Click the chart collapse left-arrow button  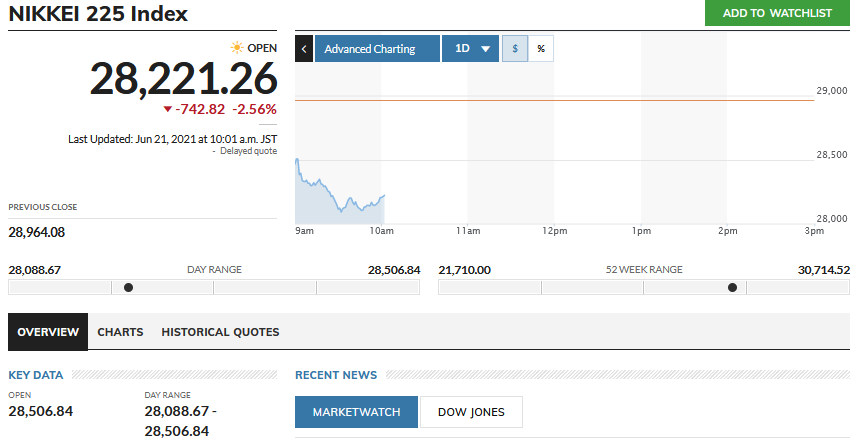tap(304, 49)
